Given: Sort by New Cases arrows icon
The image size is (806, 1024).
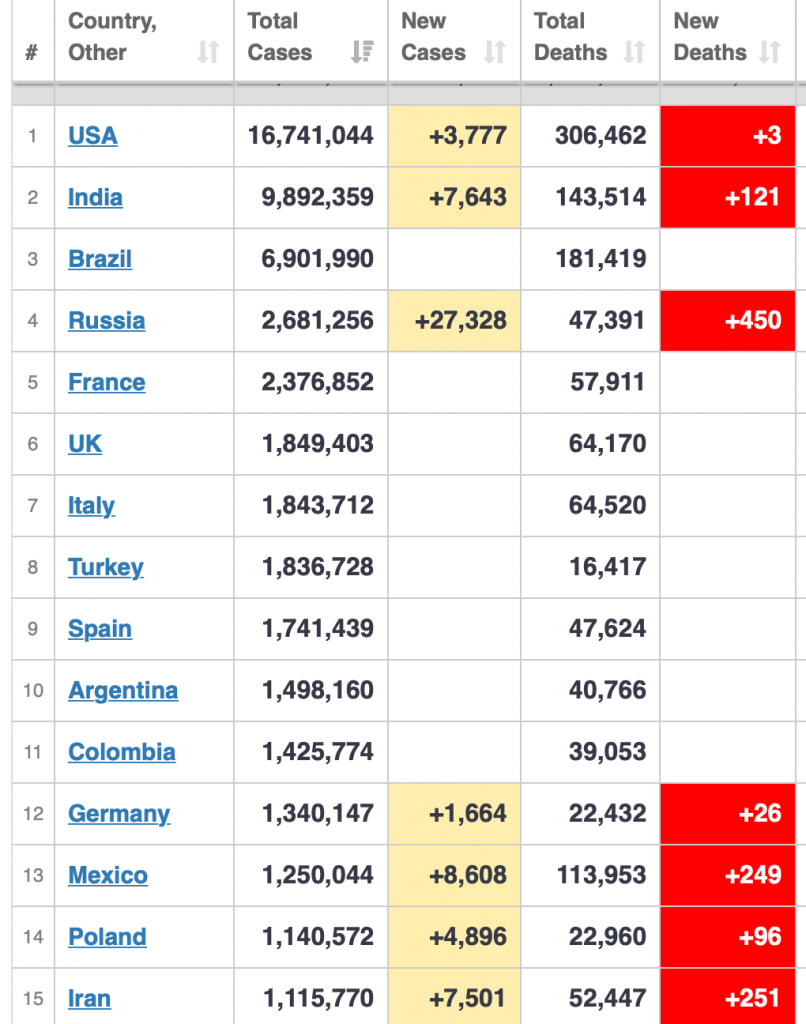Looking at the screenshot, I should click(494, 52).
